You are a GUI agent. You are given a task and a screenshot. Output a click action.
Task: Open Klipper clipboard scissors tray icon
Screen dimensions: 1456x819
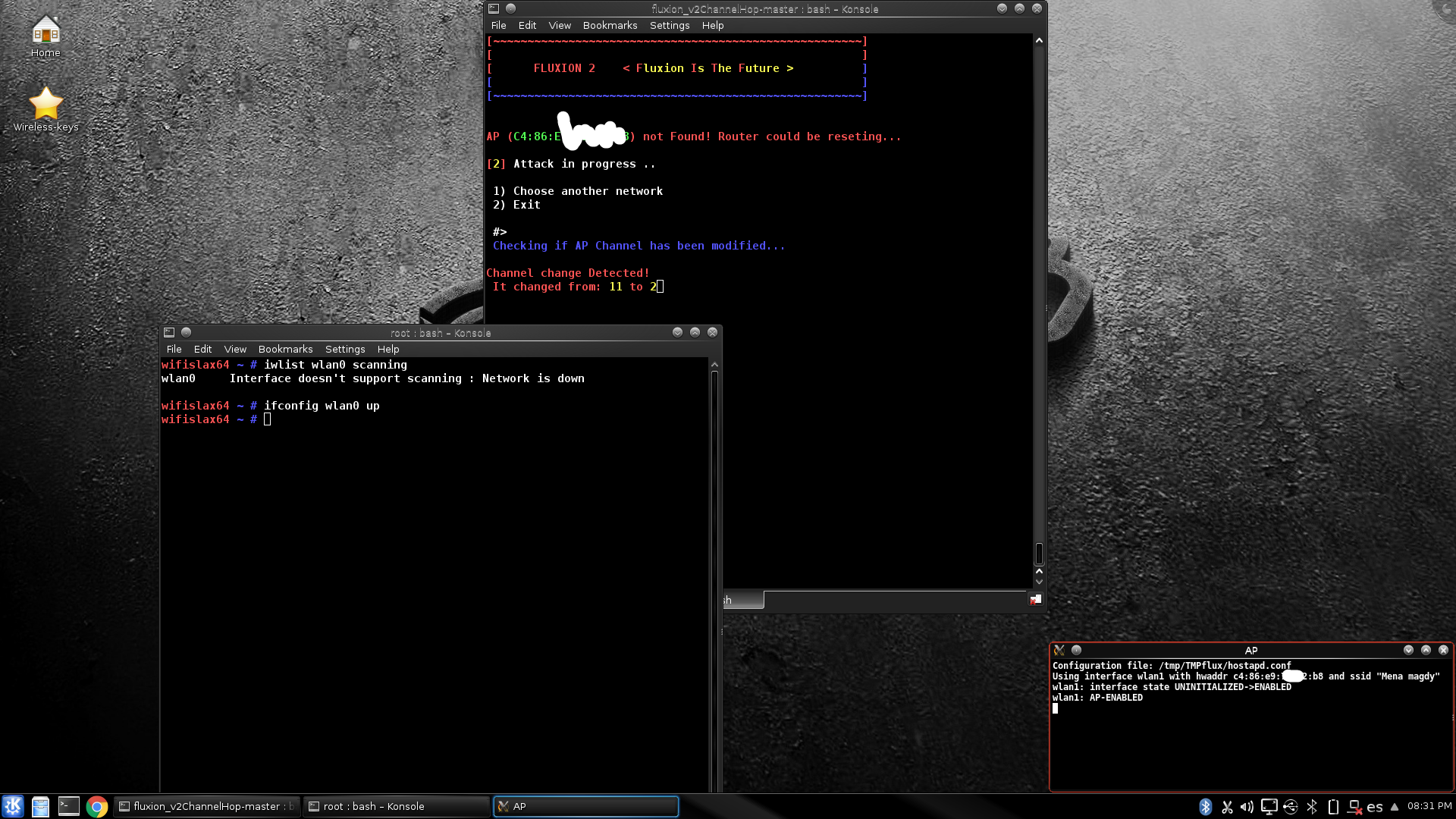point(1227,807)
